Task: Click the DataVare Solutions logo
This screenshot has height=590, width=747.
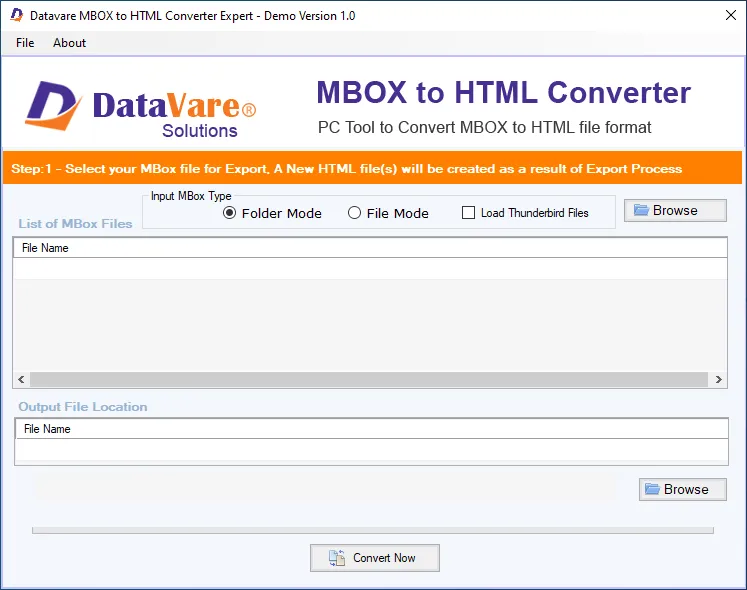Action: [x=141, y=110]
